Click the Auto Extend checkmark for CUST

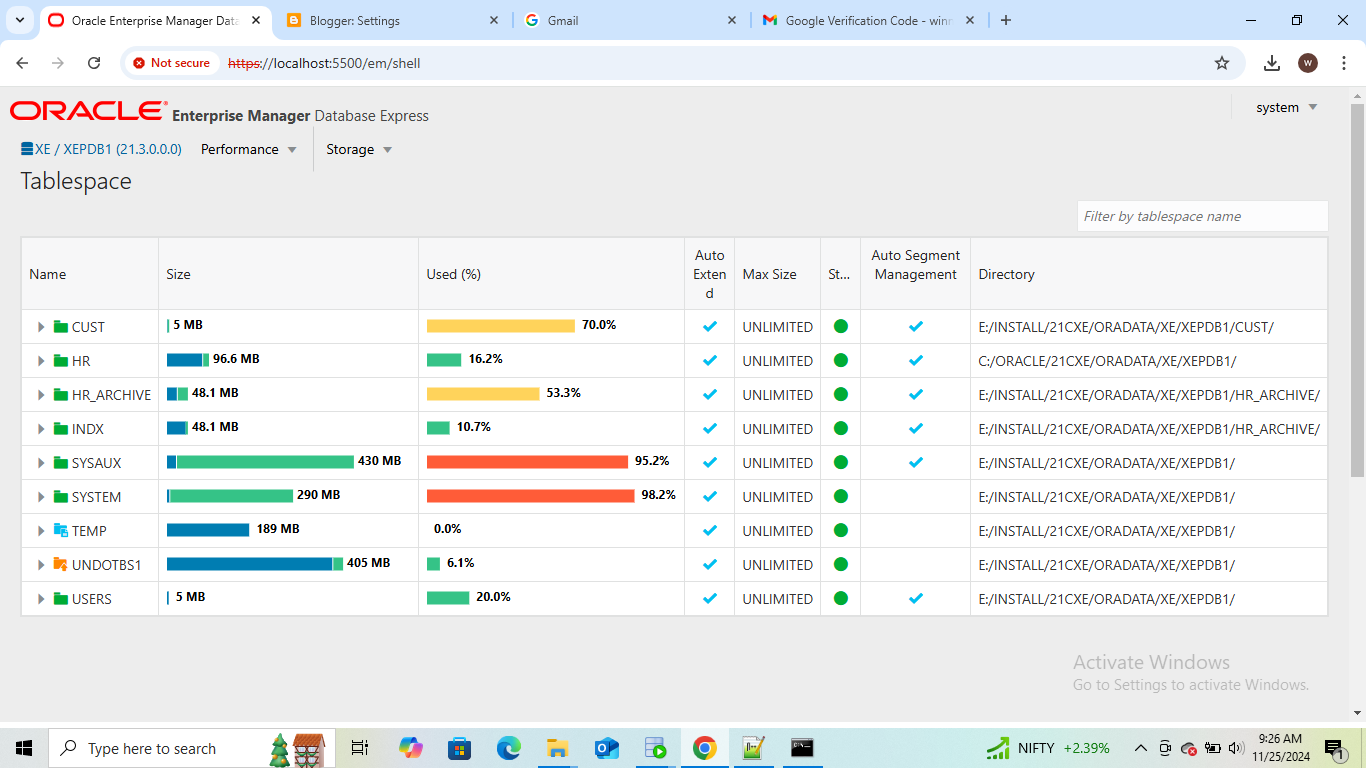click(710, 326)
